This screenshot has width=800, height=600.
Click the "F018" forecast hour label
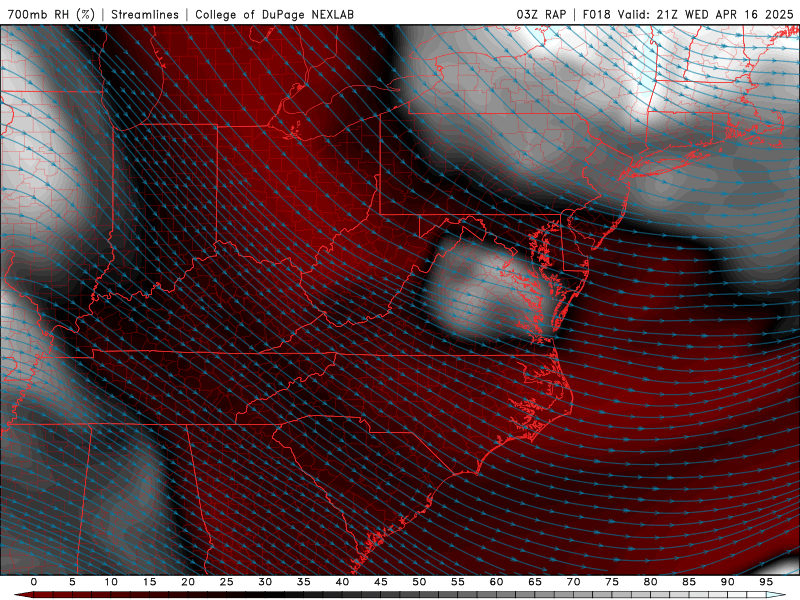[597, 14]
